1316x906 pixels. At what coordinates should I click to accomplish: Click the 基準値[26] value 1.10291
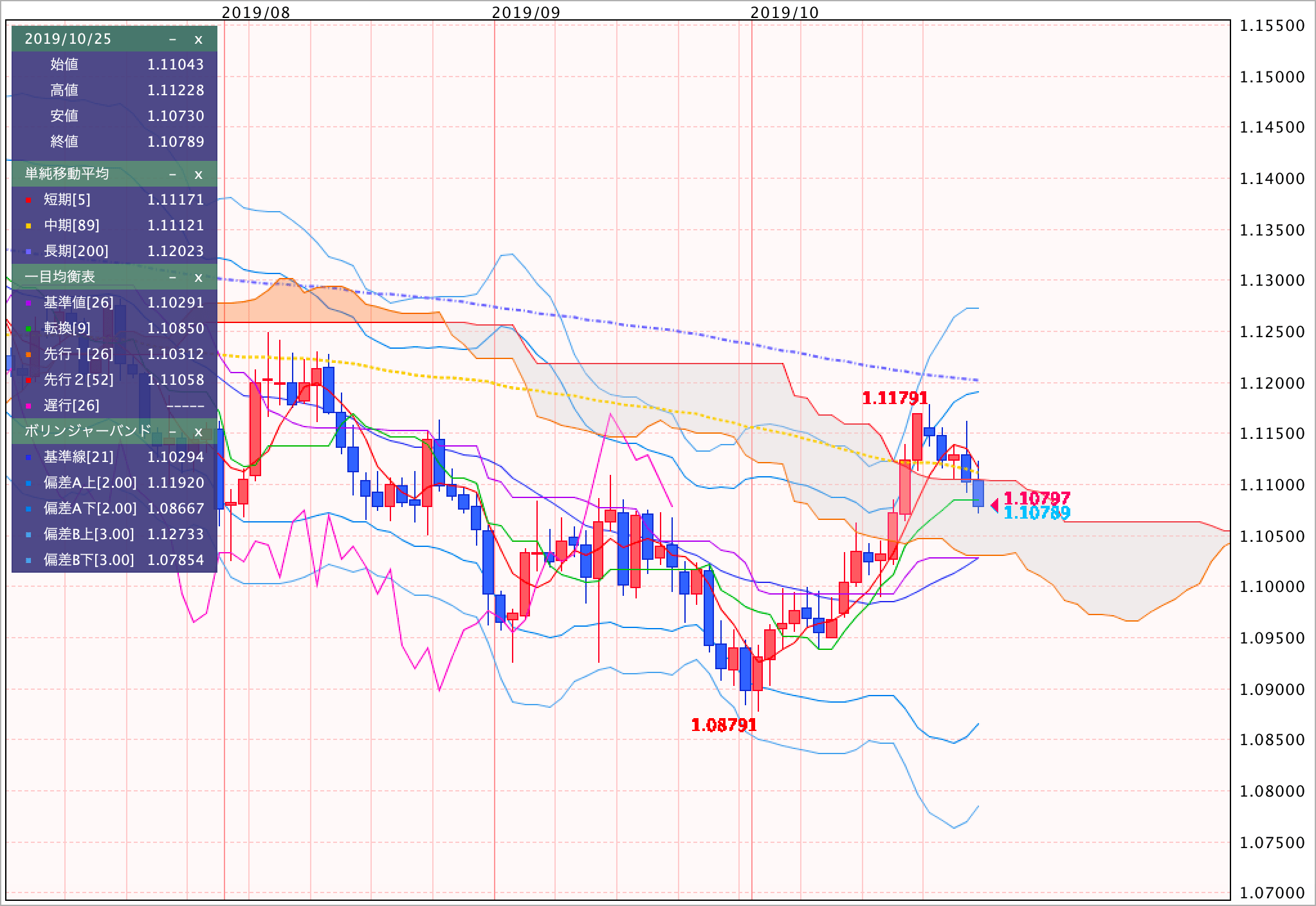click(x=176, y=303)
